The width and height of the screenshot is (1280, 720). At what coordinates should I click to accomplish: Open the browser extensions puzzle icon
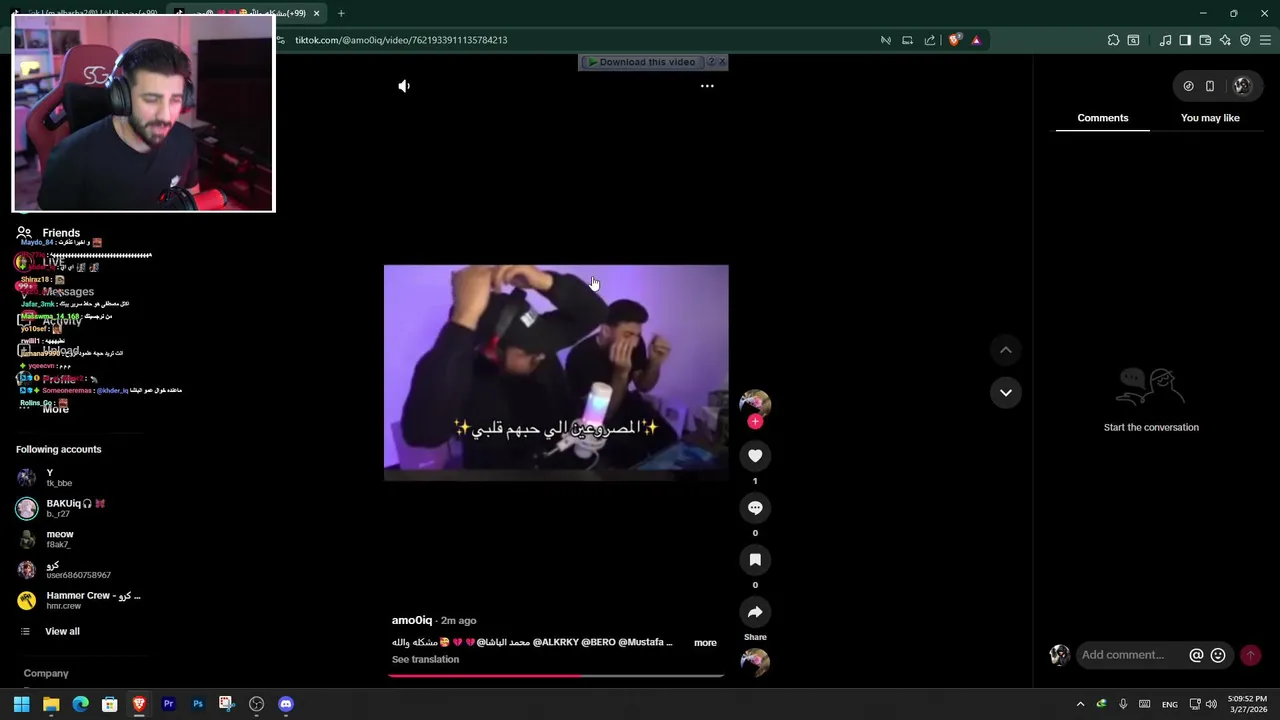1113,40
